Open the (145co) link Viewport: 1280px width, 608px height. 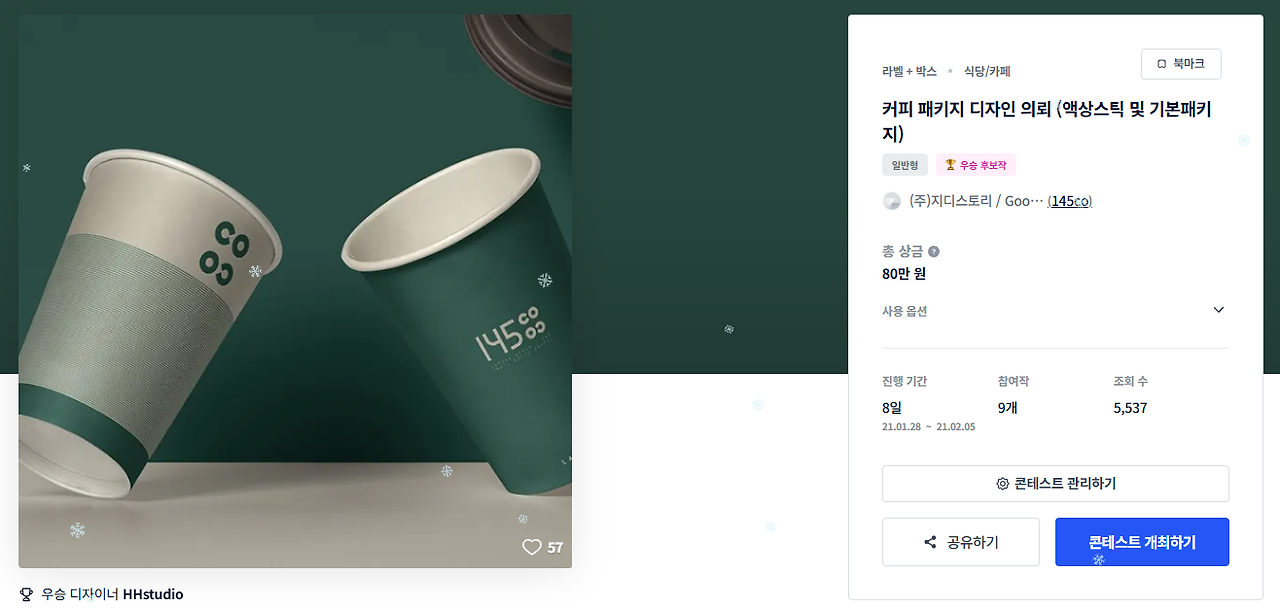pyautogui.click(x=1070, y=201)
